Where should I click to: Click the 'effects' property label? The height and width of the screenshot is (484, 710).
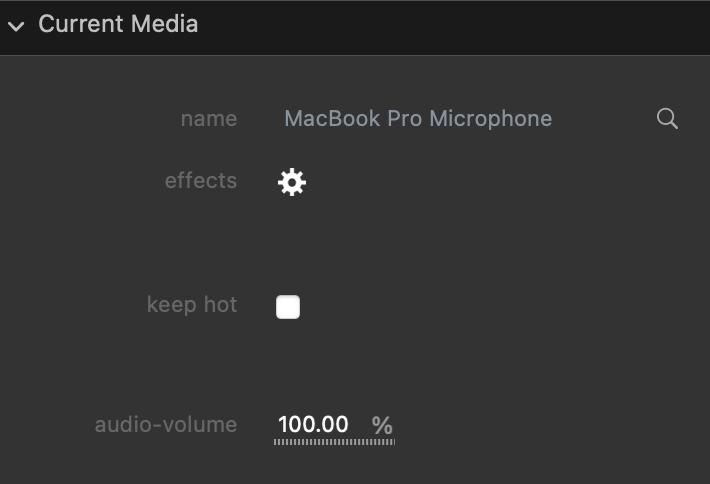pyautogui.click(x=201, y=181)
